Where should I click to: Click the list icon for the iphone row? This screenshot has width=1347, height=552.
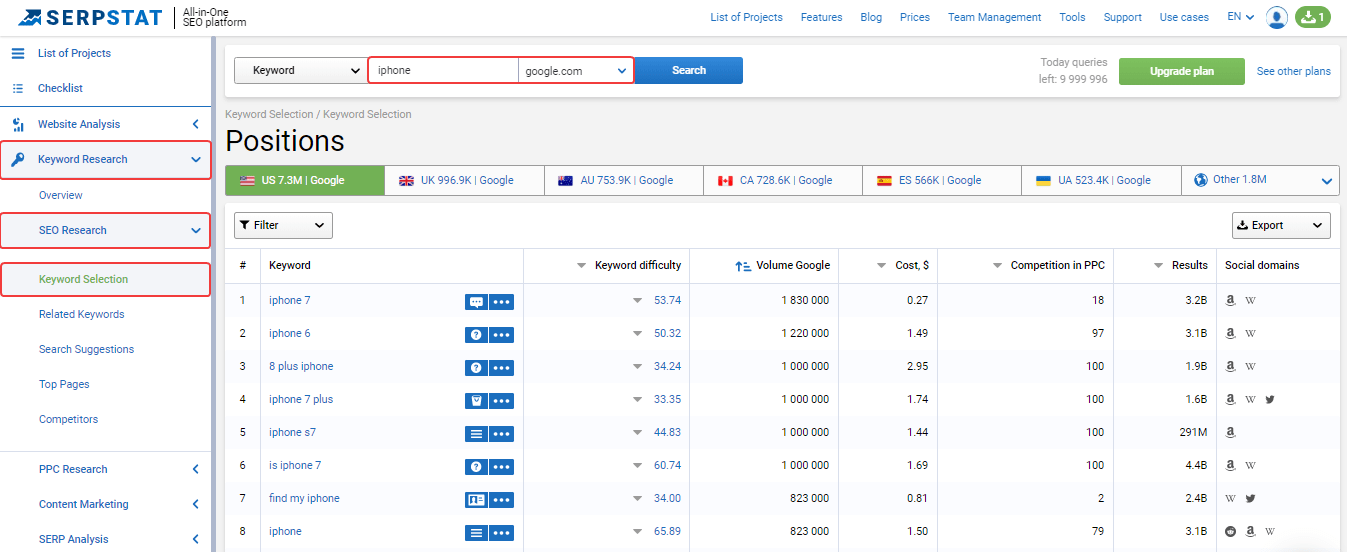(476, 532)
